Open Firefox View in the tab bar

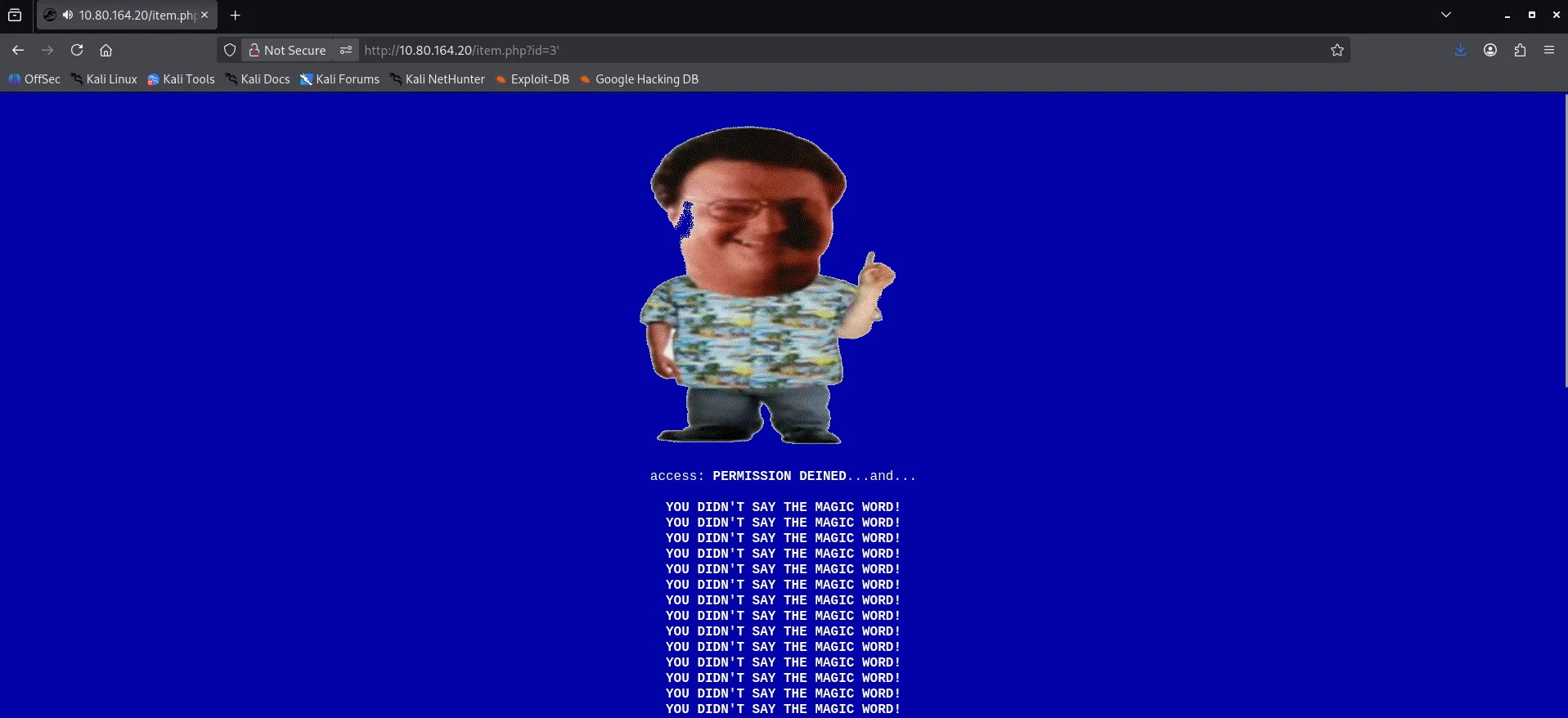[15, 15]
